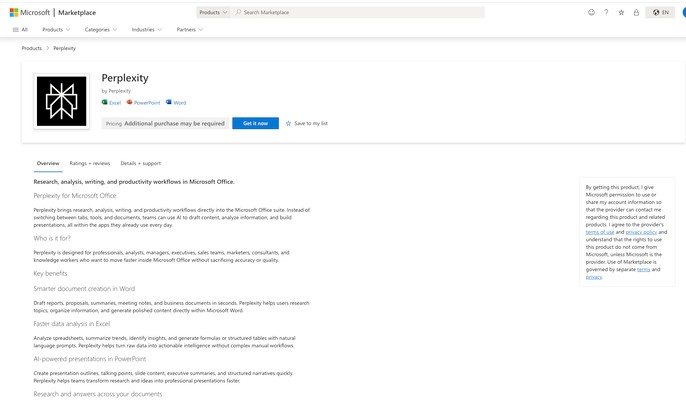Switch to Ratings + reviews tab

coord(90,163)
